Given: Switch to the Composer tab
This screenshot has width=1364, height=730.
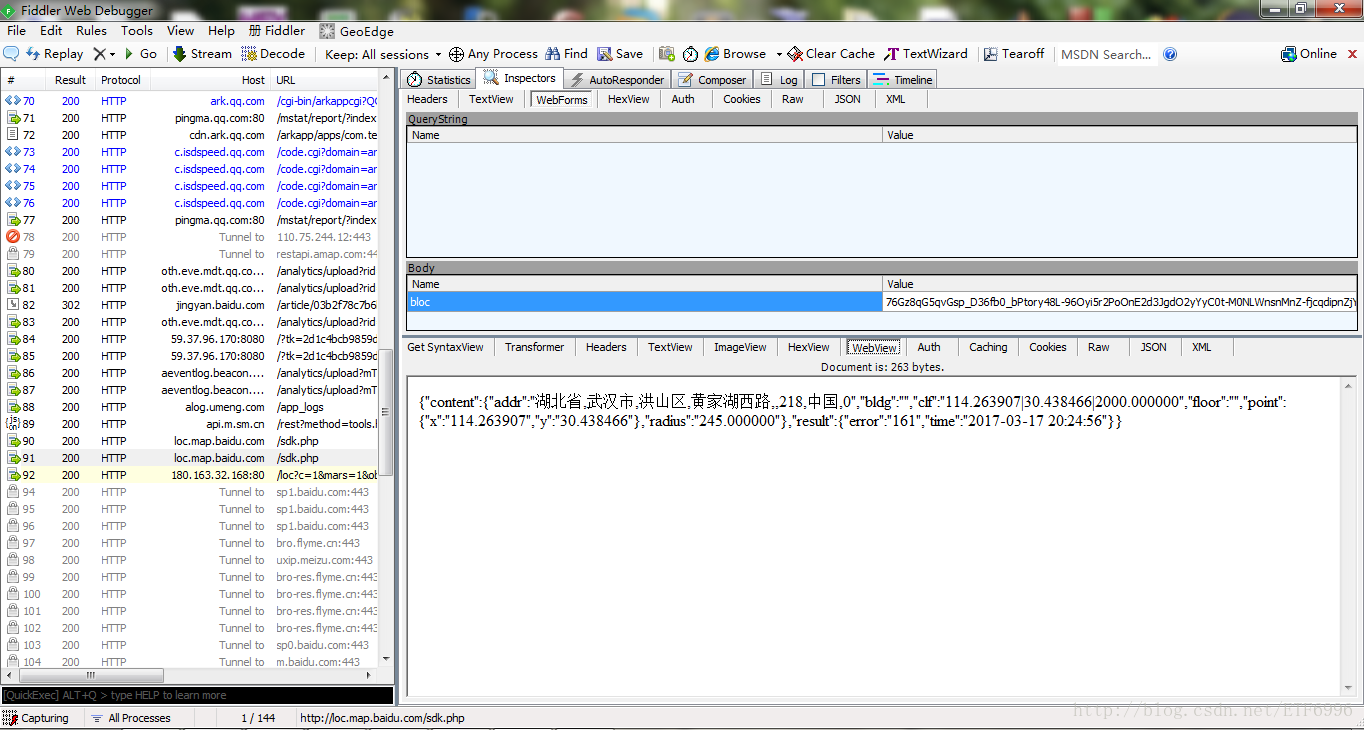Looking at the screenshot, I should point(712,80).
